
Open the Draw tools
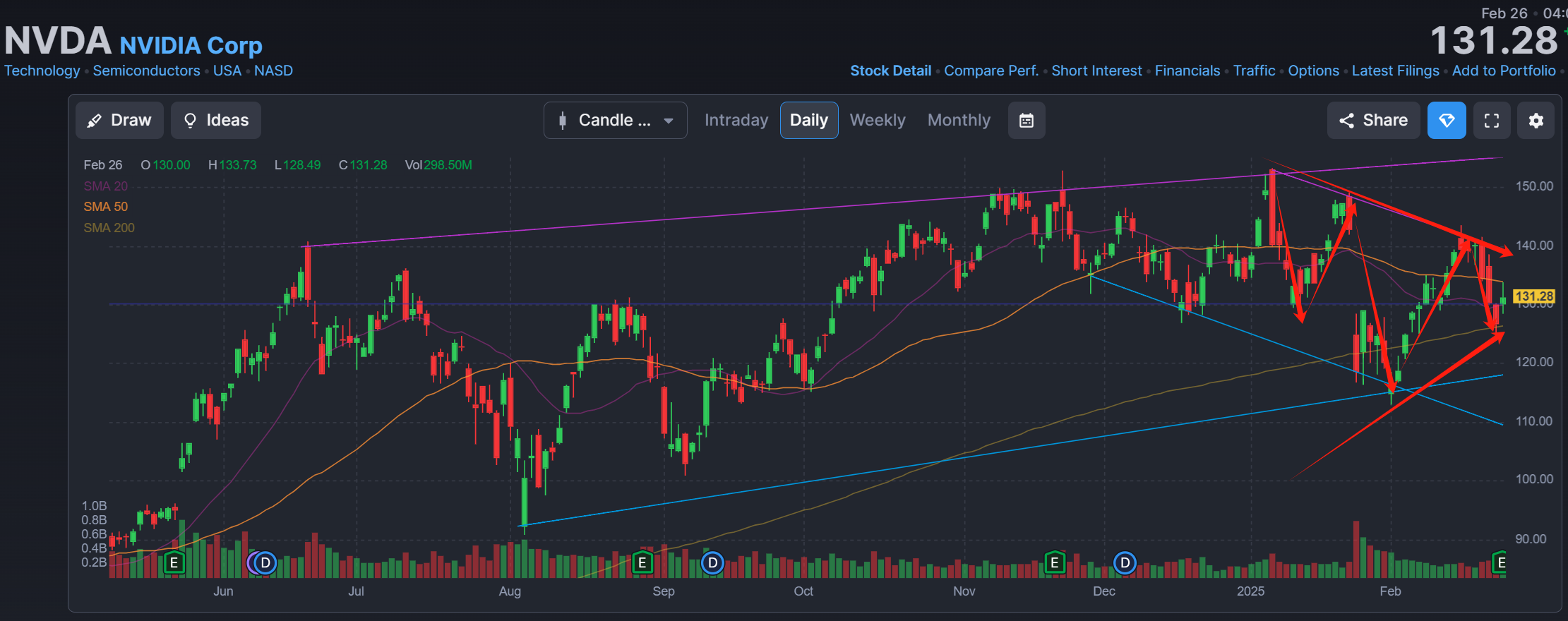[x=119, y=120]
